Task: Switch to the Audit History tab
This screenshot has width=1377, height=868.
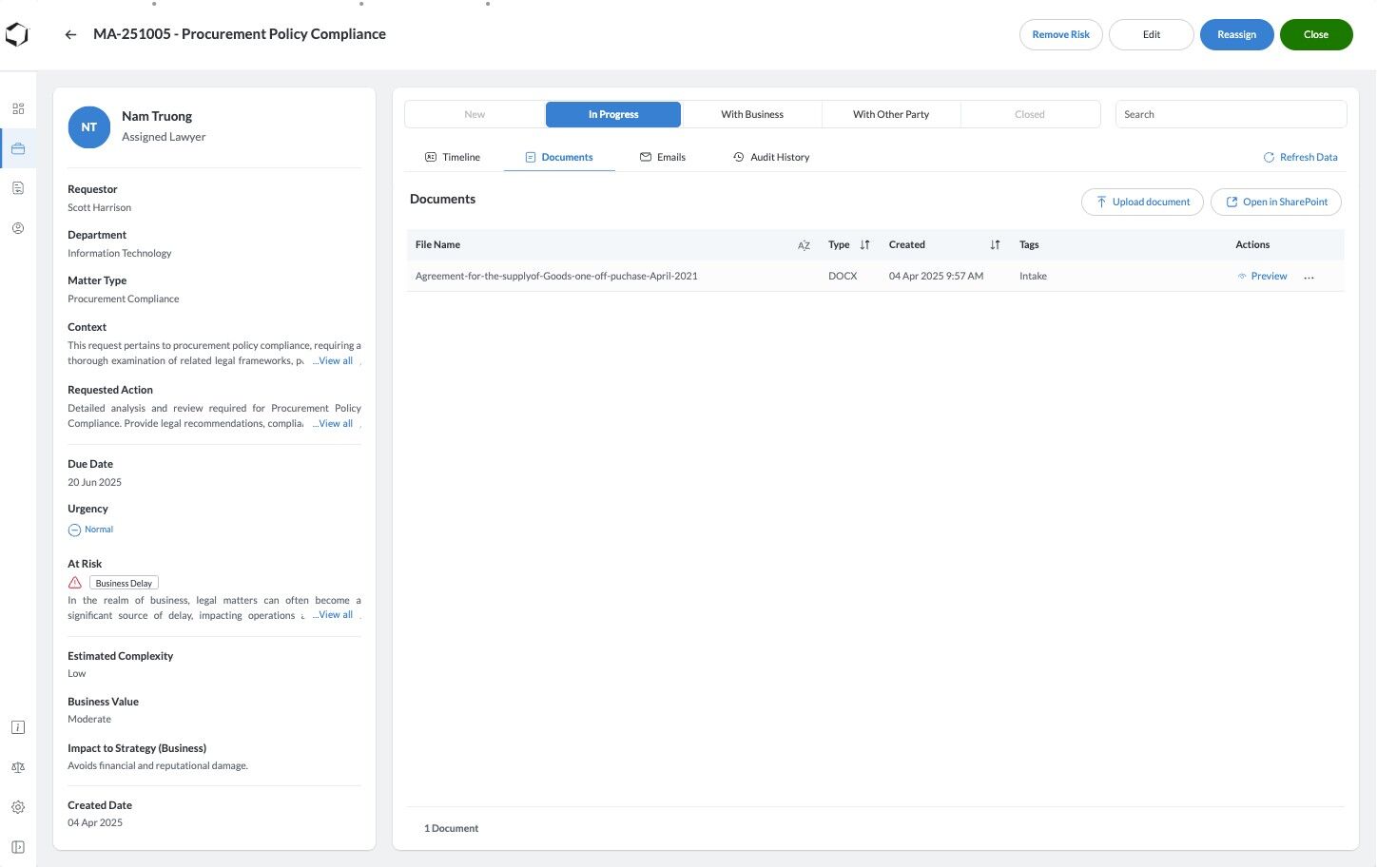Action: point(771,157)
